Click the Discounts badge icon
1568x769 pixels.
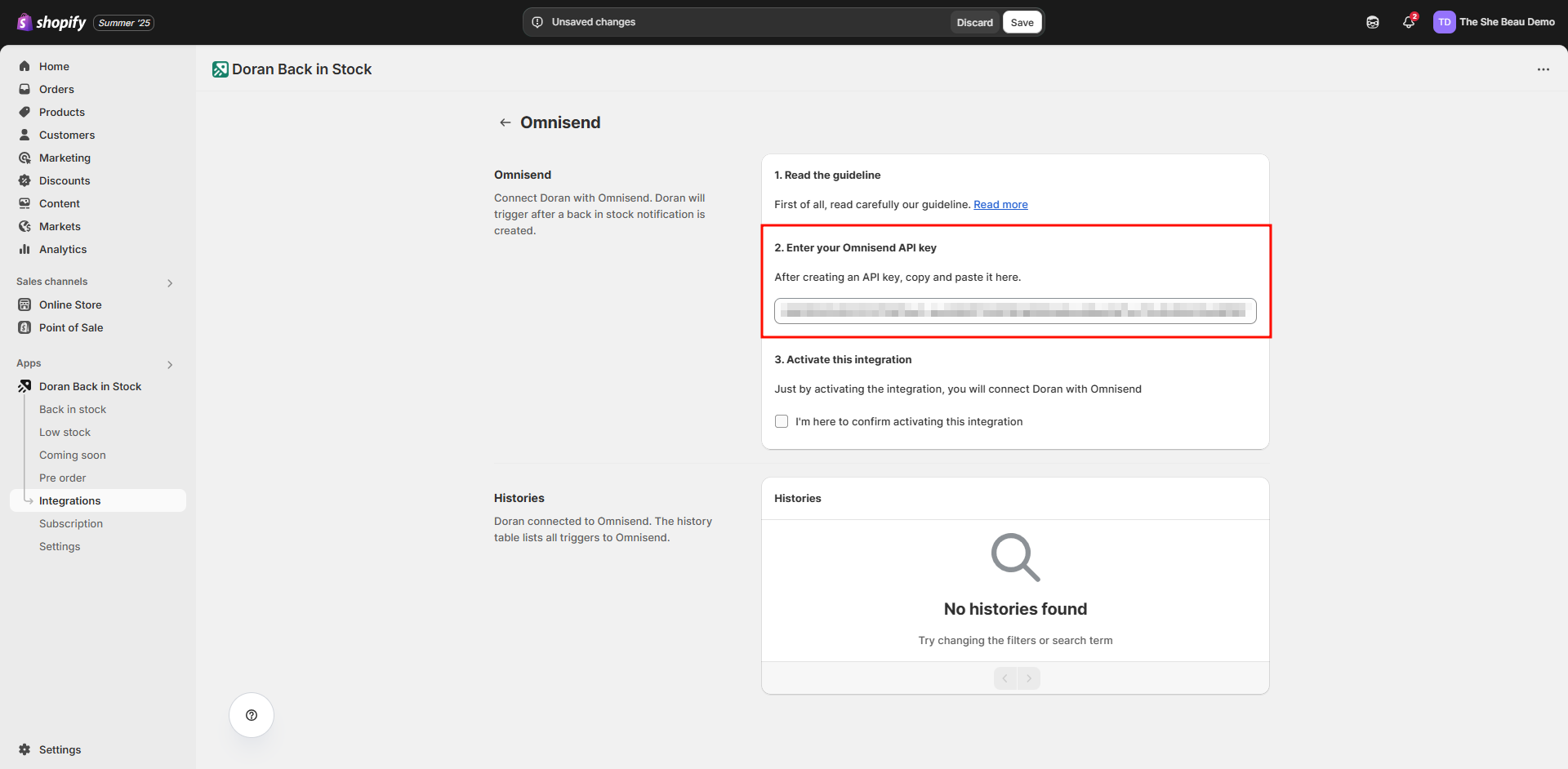point(24,180)
